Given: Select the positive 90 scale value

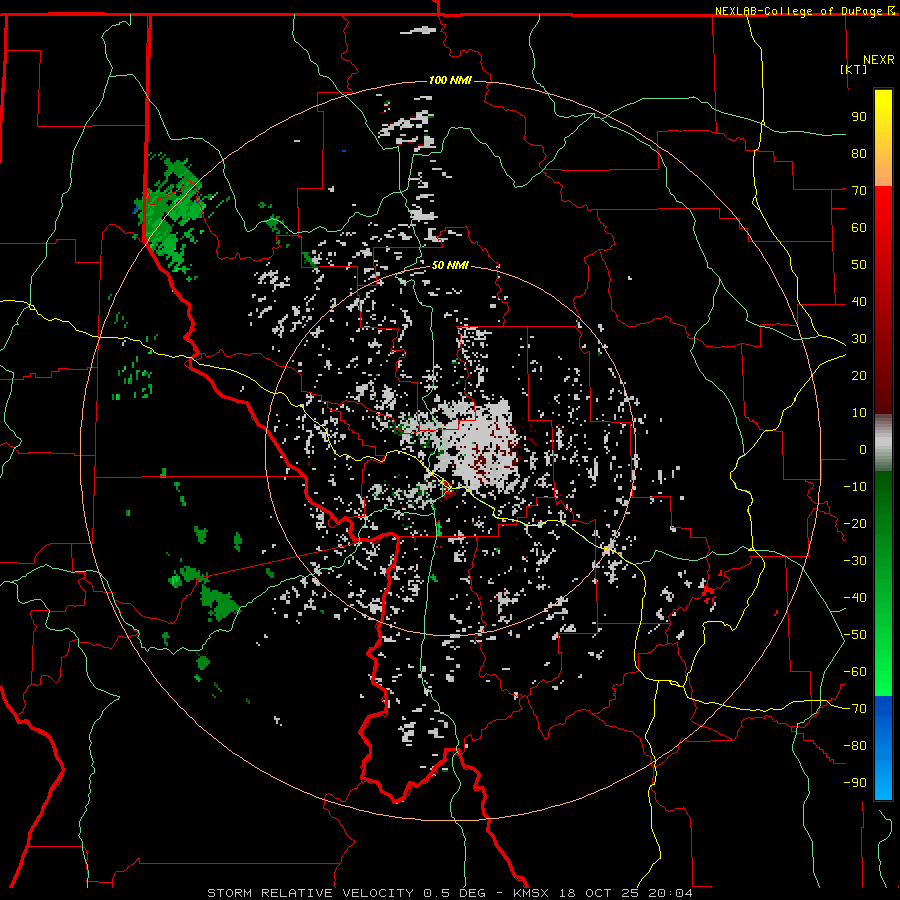Looking at the screenshot, I should [859, 117].
